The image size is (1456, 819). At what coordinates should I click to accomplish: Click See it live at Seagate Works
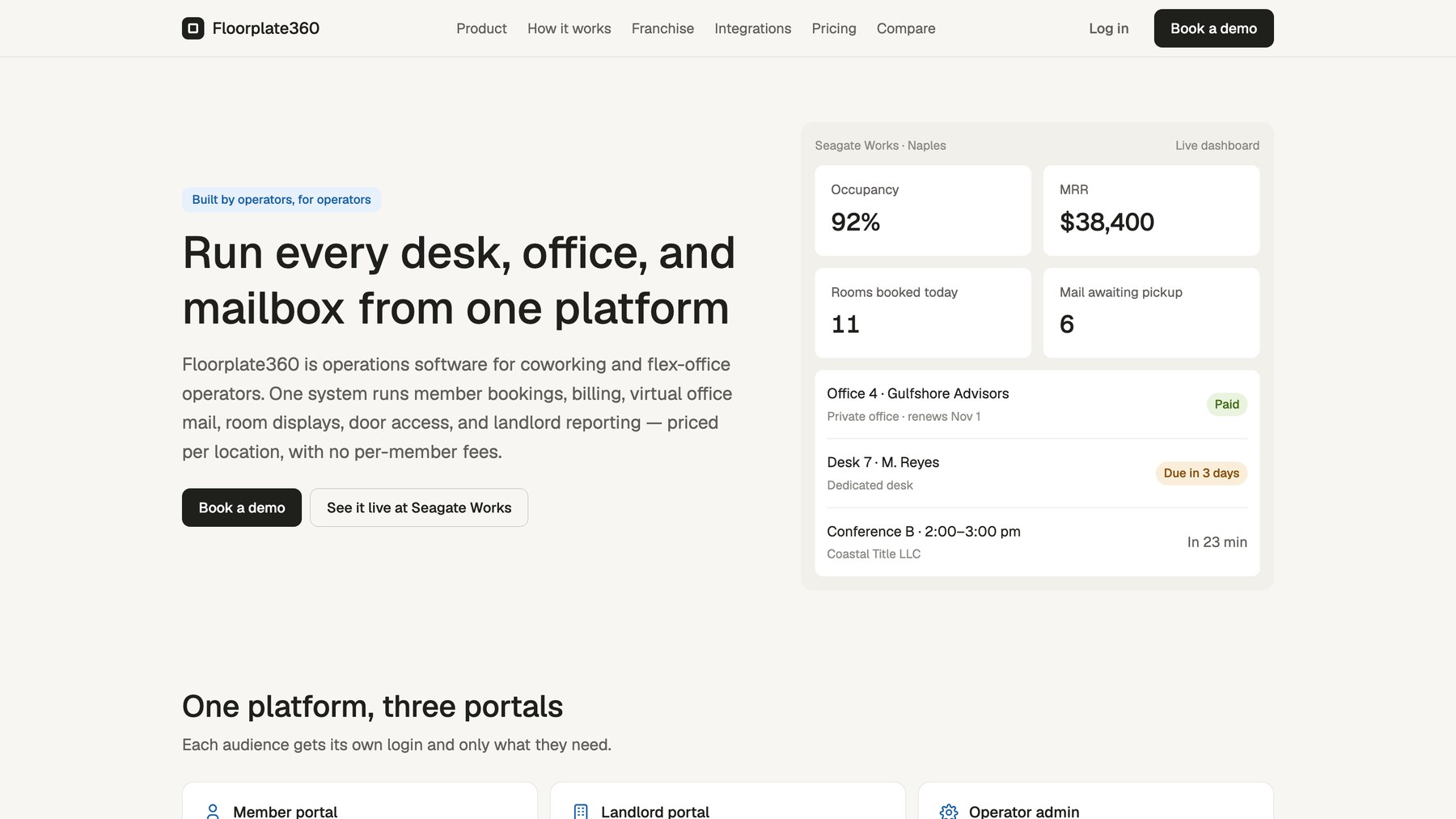(419, 507)
